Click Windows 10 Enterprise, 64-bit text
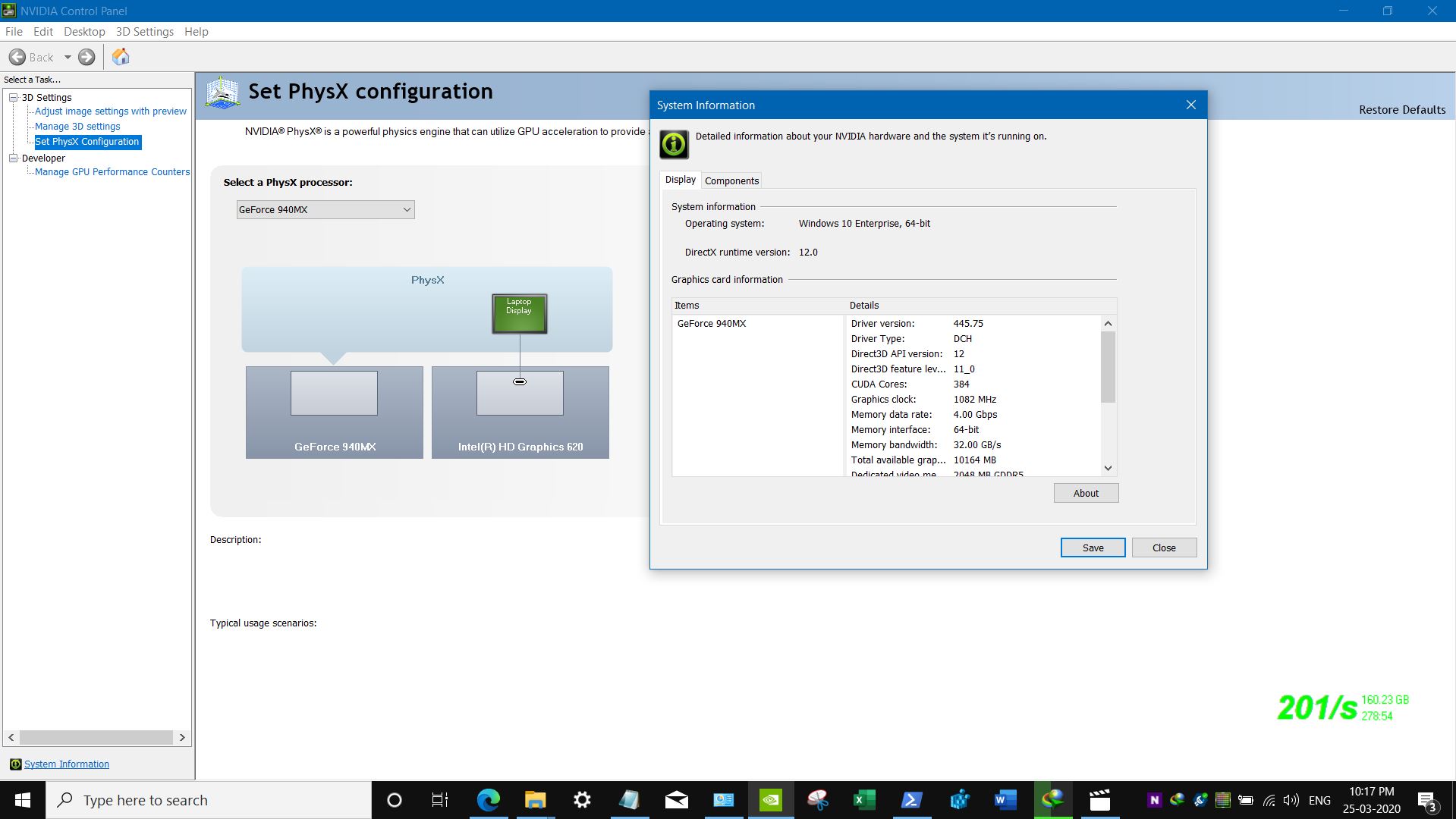 click(864, 223)
